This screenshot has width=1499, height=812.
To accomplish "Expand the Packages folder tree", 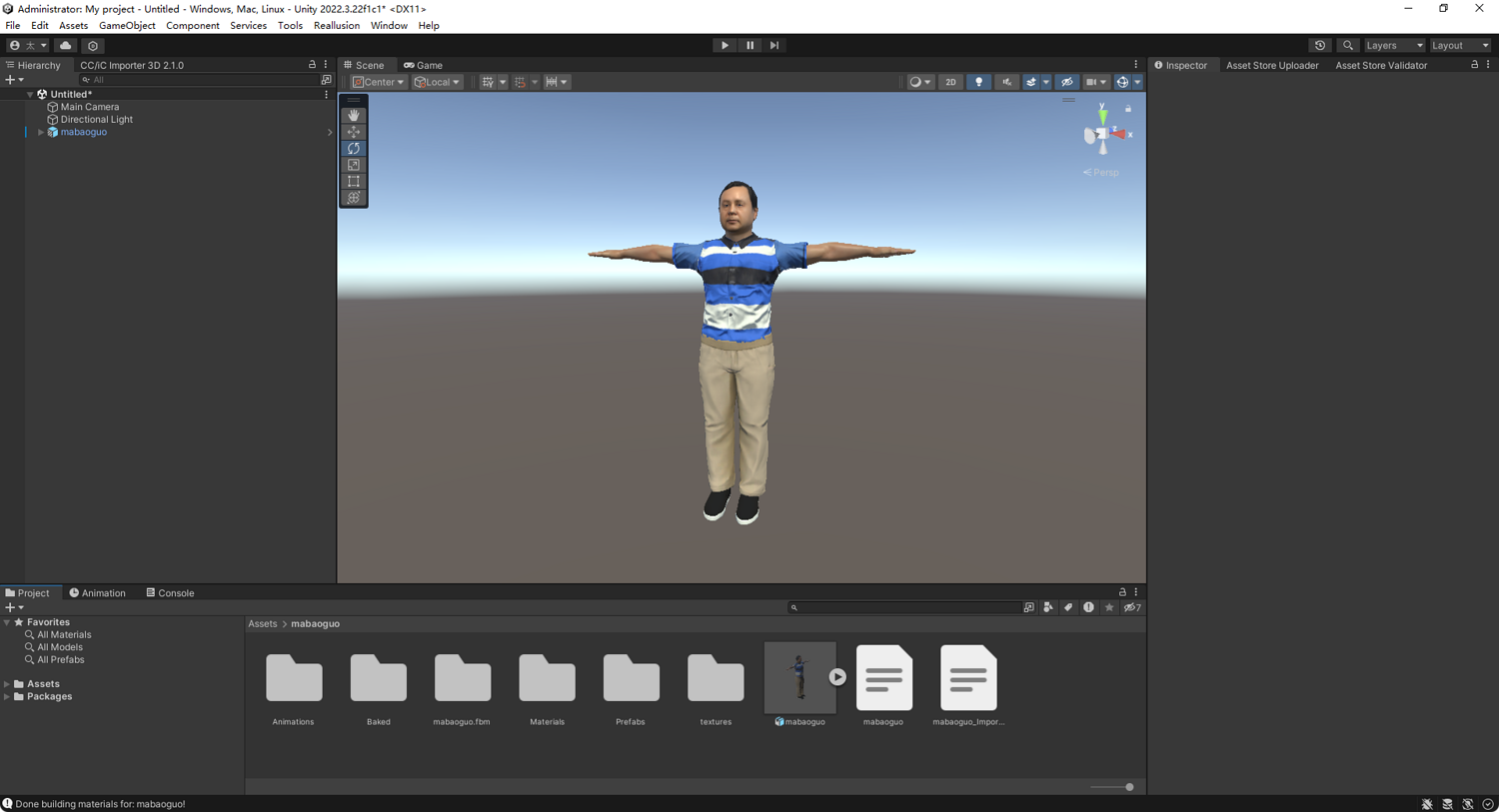I will 7,696.
